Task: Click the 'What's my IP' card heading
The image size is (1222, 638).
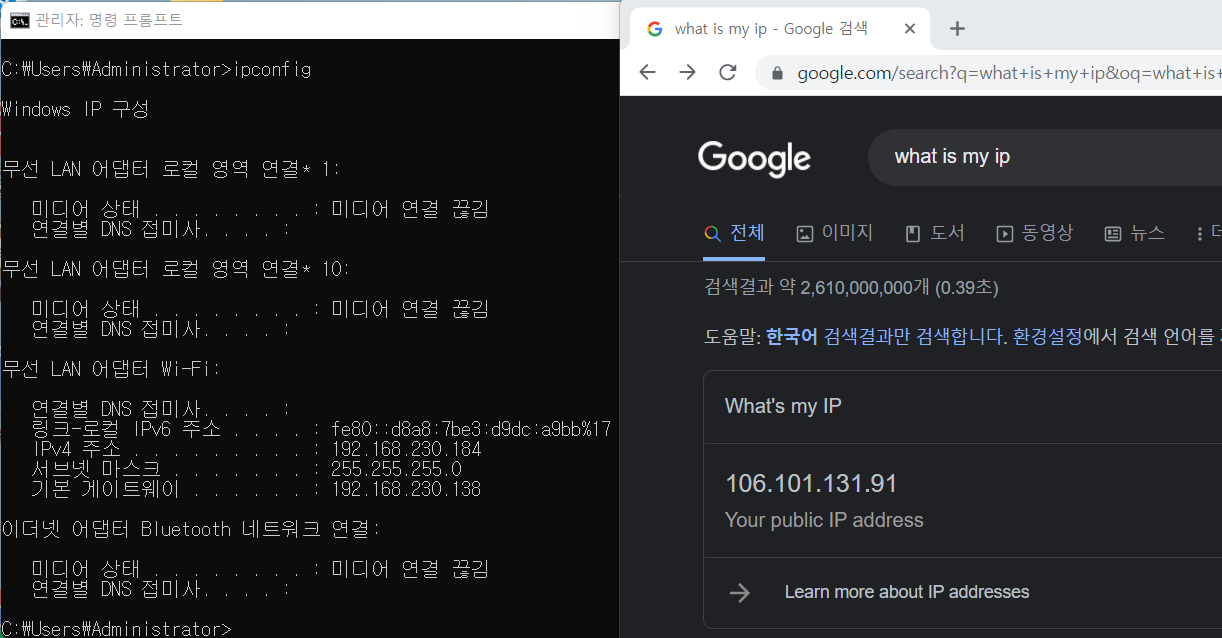Action: point(783,406)
